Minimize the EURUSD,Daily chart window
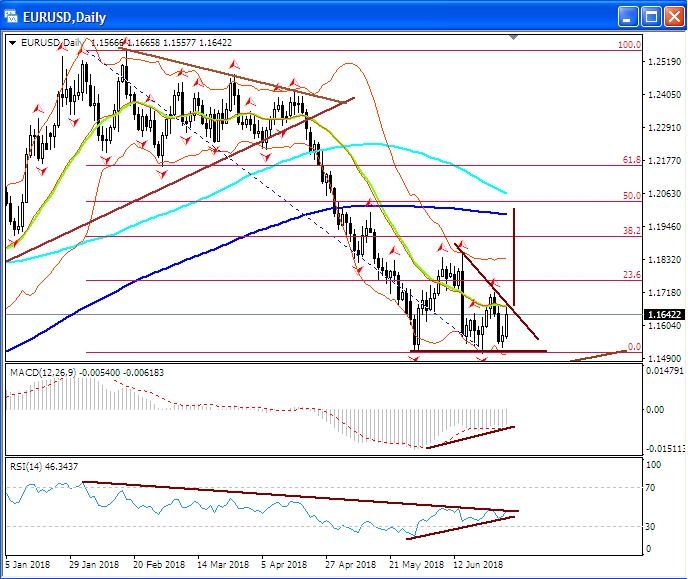Viewport: 688px width, 579px height. [x=627, y=15]
